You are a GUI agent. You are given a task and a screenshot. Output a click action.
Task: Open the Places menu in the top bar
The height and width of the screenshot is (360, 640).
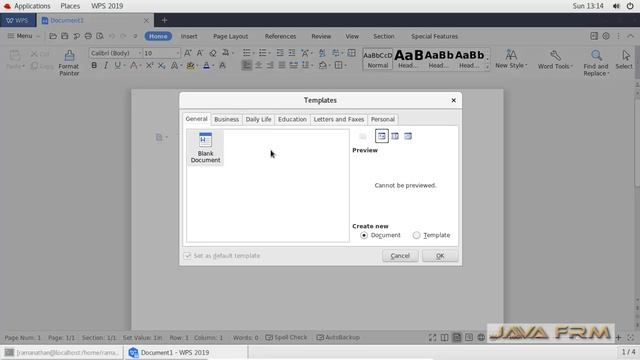(x=70, y=6)
